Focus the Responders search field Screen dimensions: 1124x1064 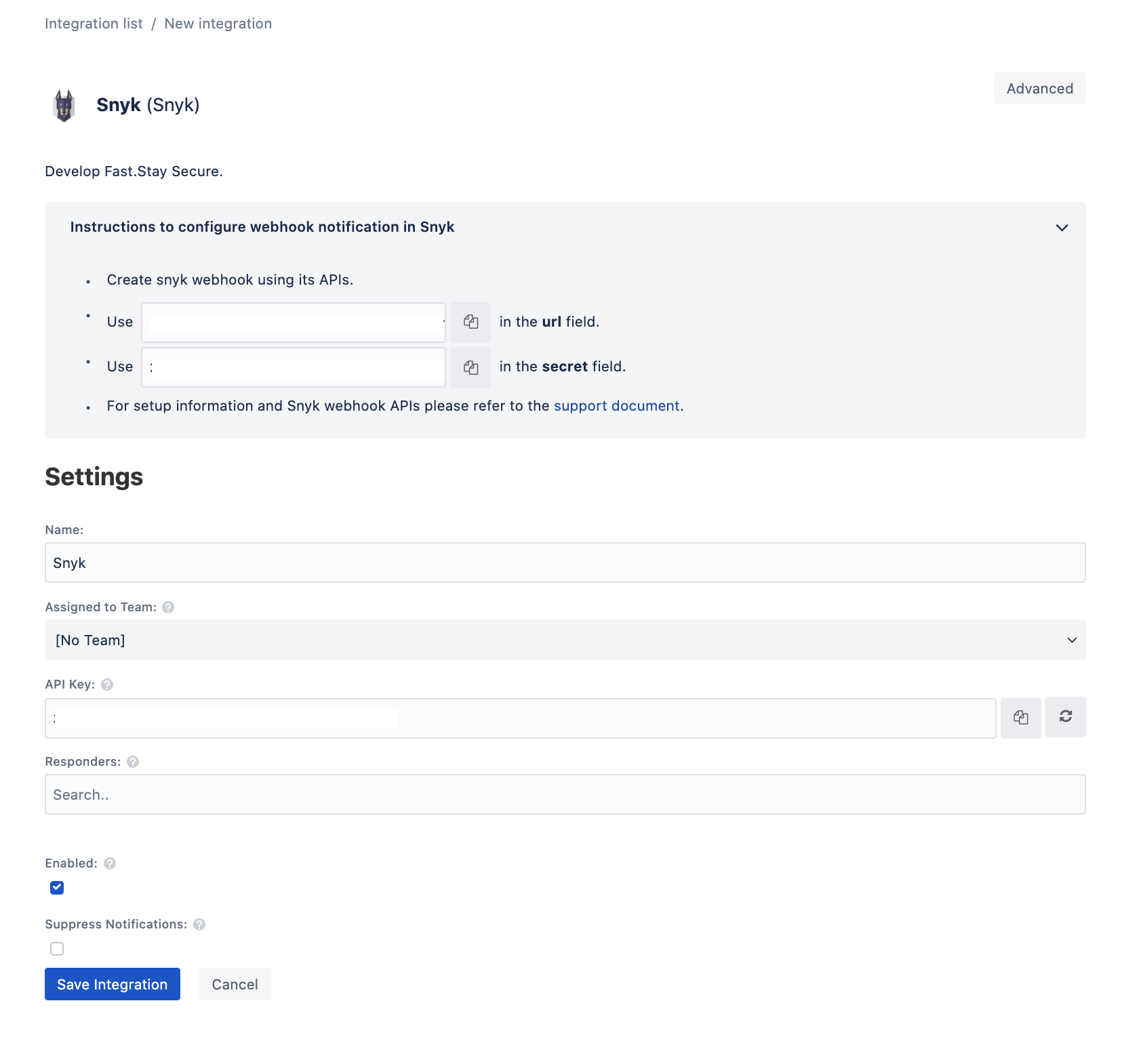tap(565, 794)
